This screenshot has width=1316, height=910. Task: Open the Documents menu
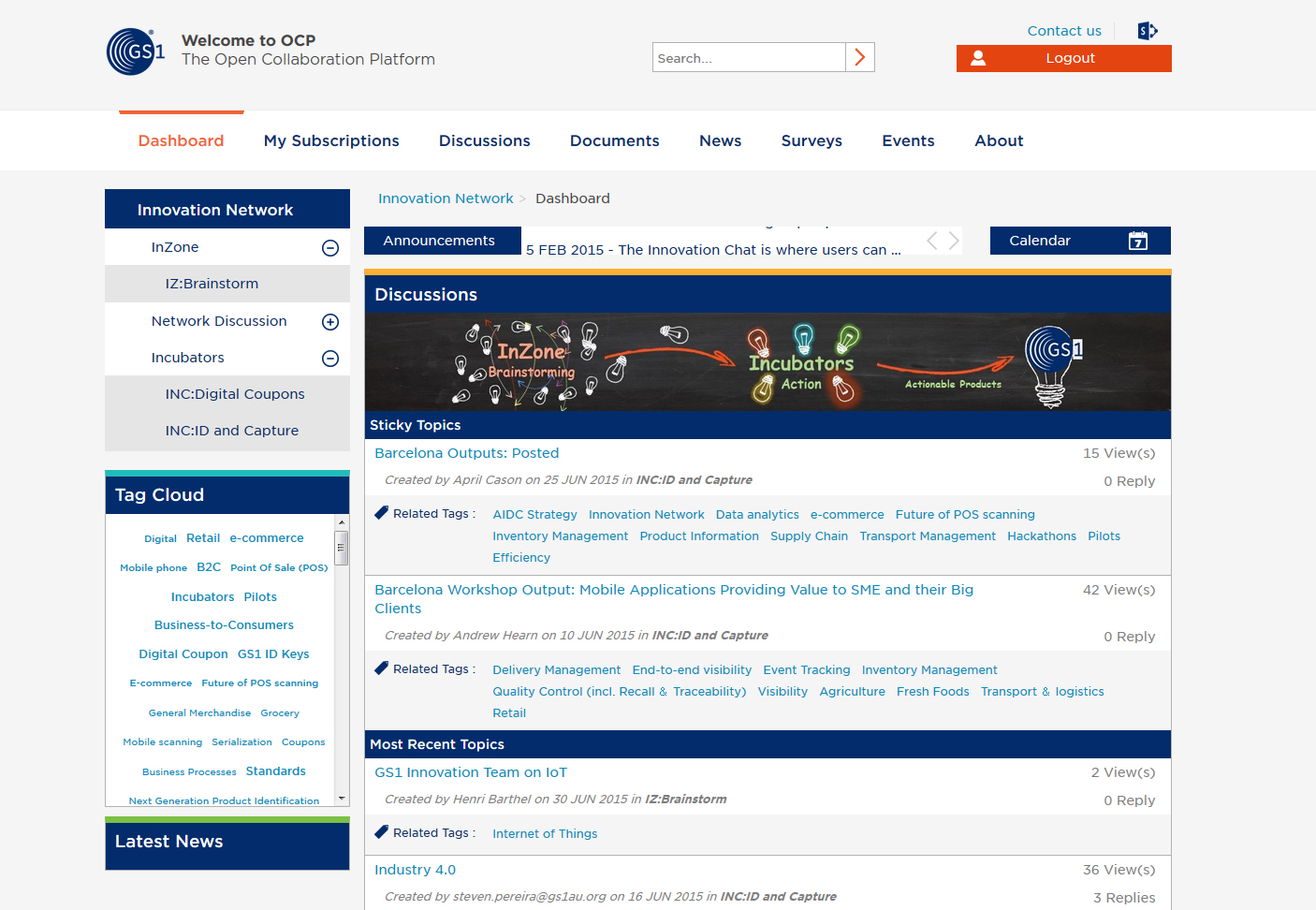pyautogui.click(x=615, y=140)
